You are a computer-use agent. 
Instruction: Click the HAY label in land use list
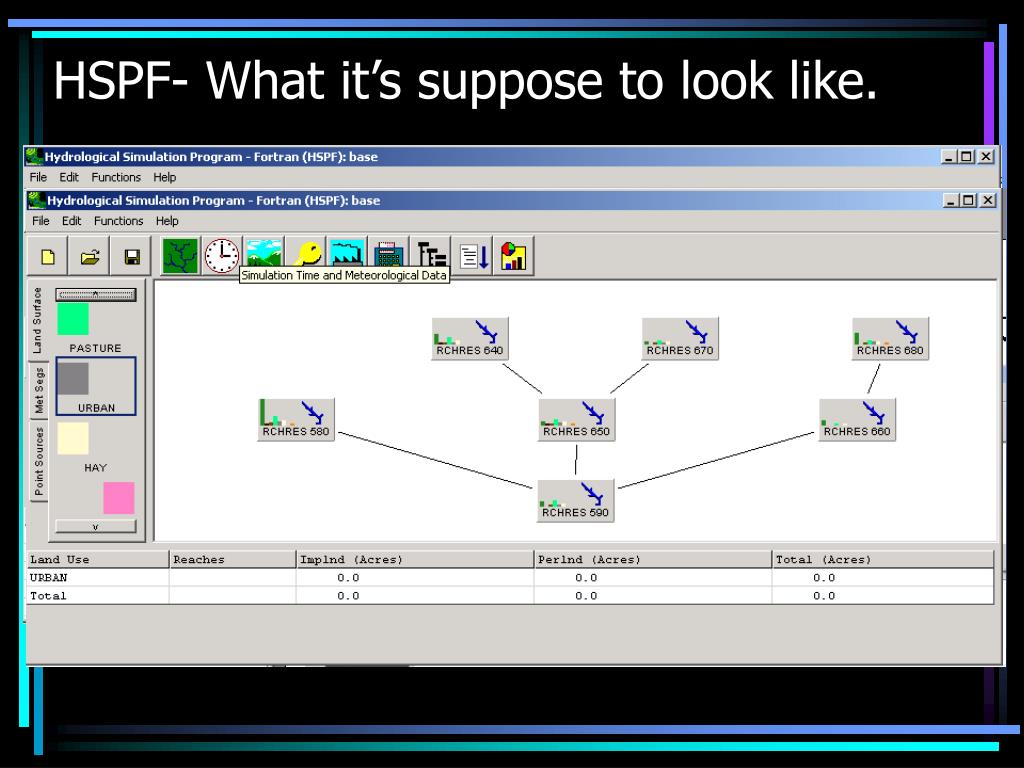95,468
